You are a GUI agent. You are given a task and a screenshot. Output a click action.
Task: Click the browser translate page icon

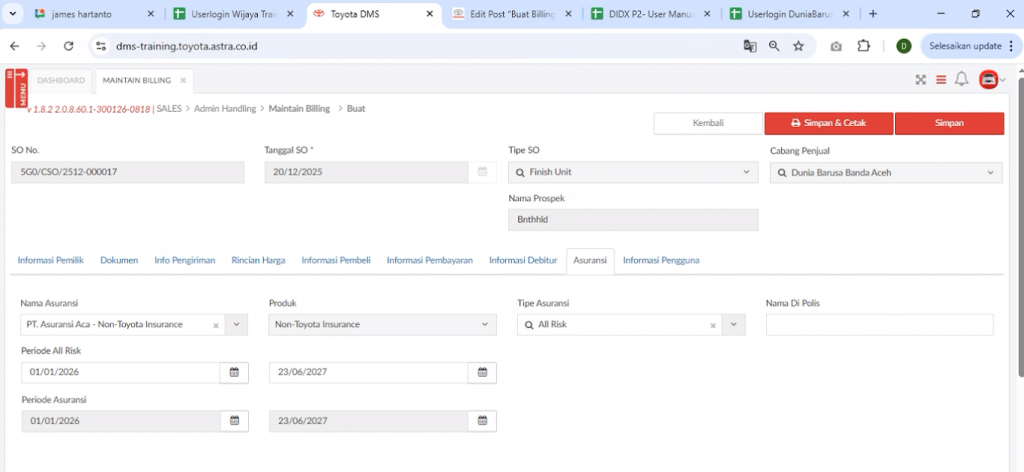pyautogui.click(x=750, y=46)
